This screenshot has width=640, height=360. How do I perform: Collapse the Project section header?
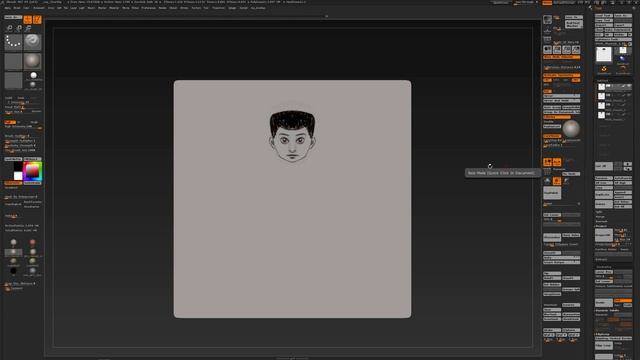click(601, 226)
